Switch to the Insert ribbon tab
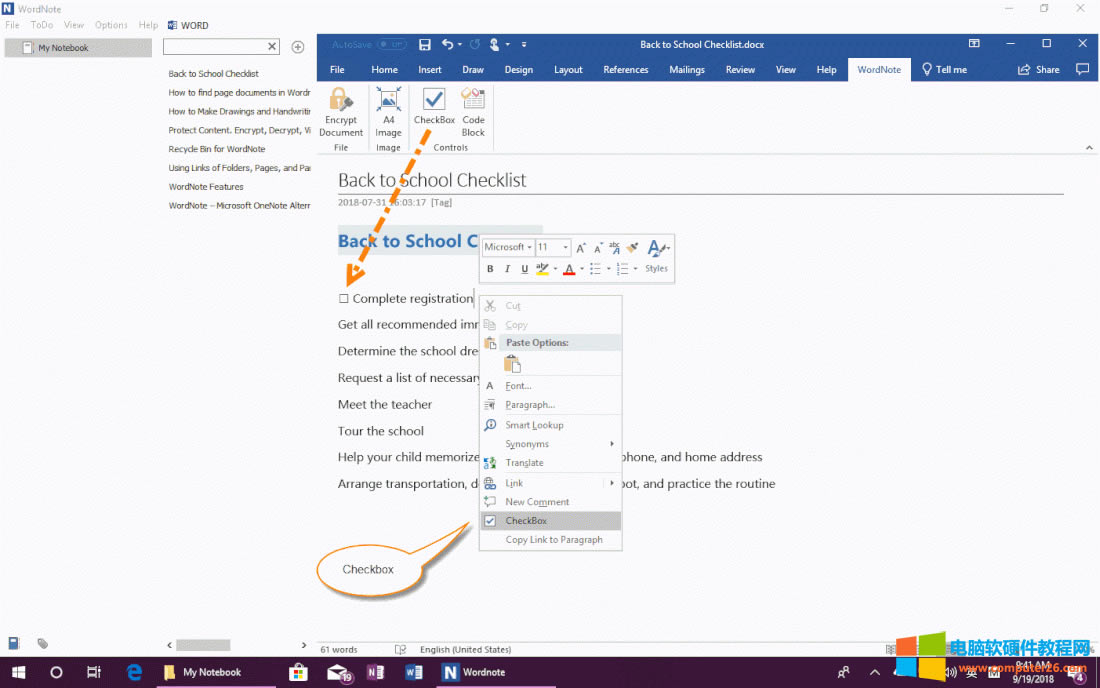The image size is (1100, 688). point(430,70)
